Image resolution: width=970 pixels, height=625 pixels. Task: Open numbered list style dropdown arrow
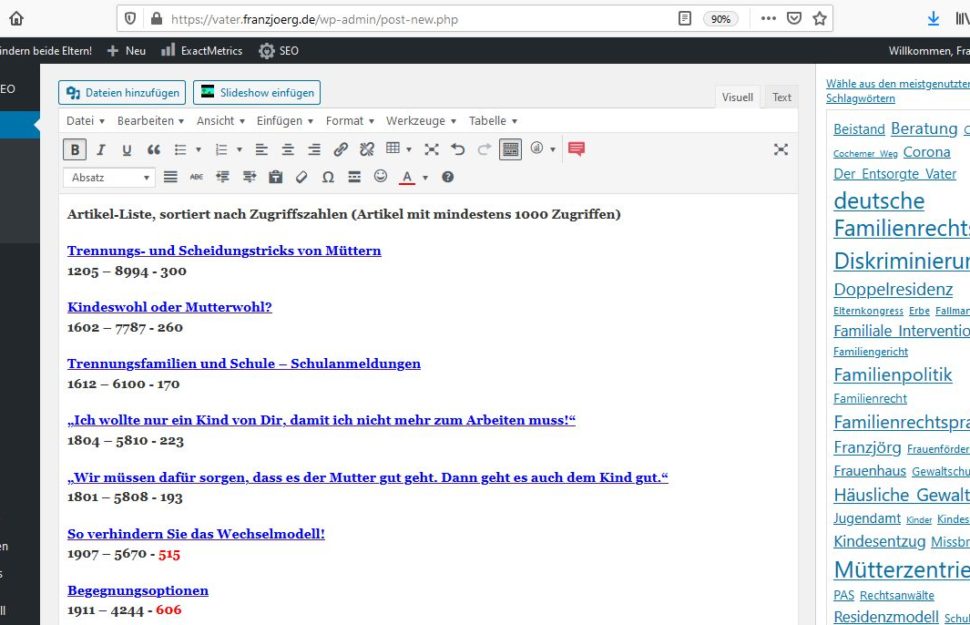pos(239,149)
